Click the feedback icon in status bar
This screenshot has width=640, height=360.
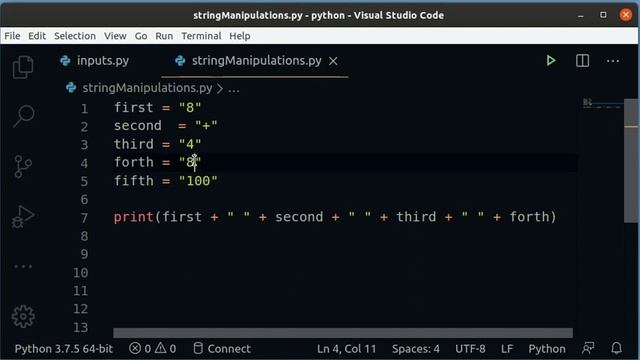point(588,348)
